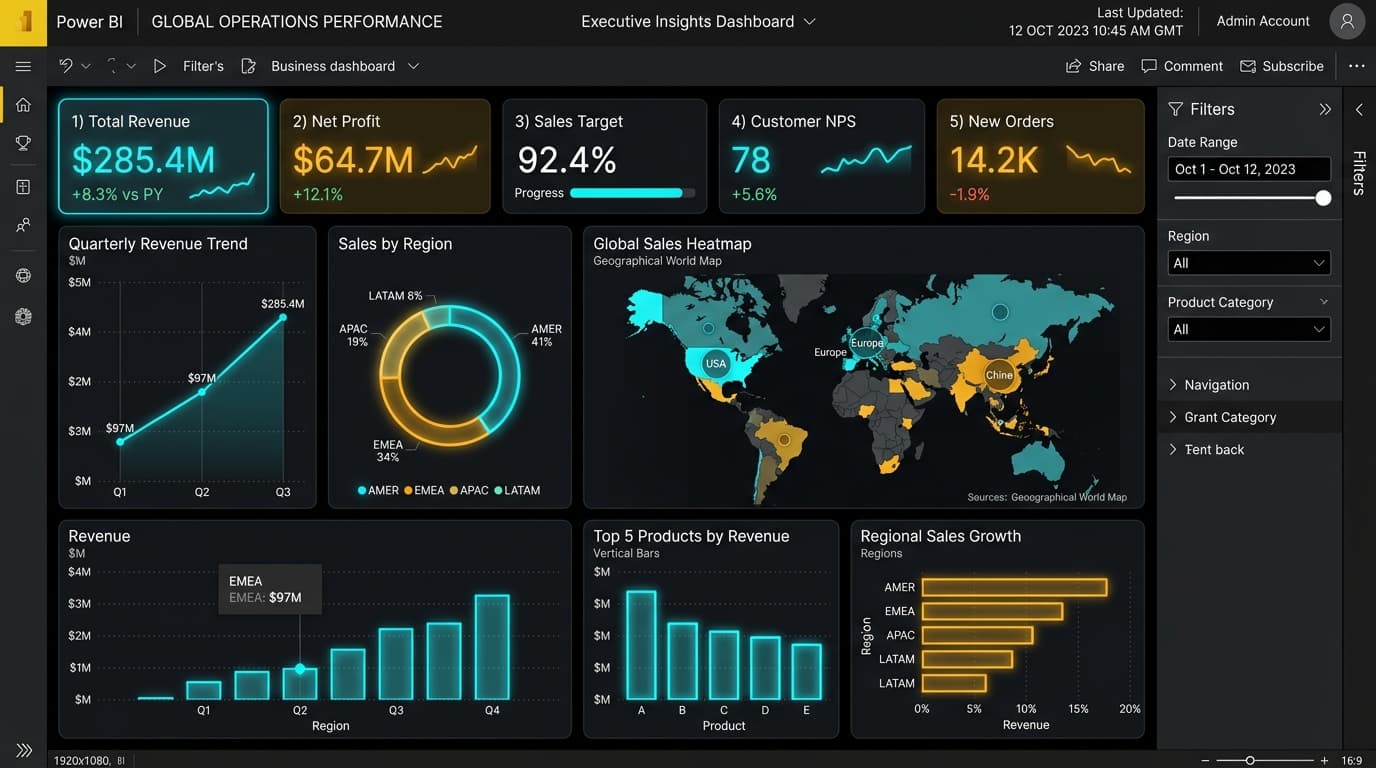The width and height of the screenshot is (1376, 768).
Task: Open the hamburger navigation menu
Action: point(23,66)
